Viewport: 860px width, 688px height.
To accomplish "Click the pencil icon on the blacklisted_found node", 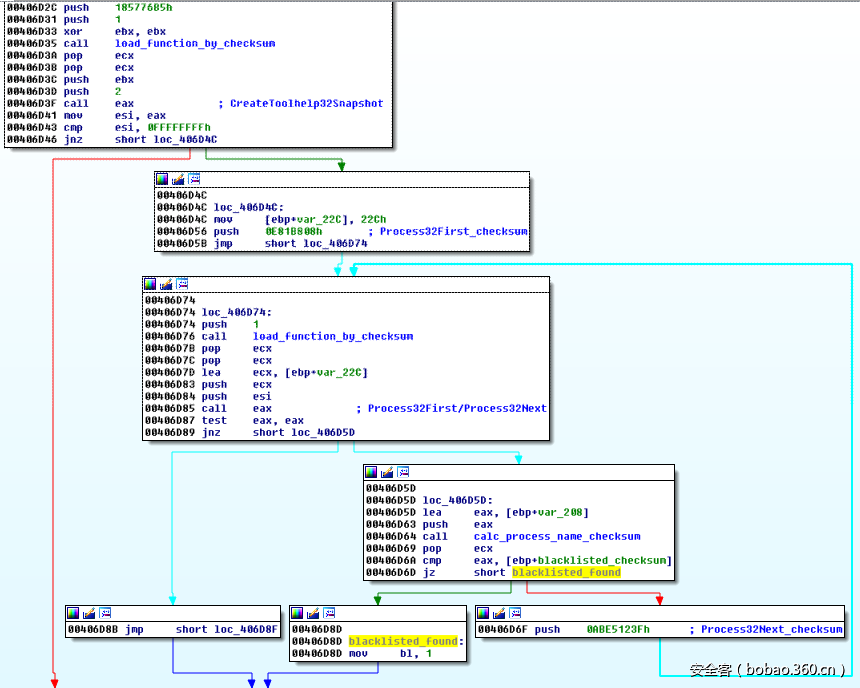I will tap(313, 613).
